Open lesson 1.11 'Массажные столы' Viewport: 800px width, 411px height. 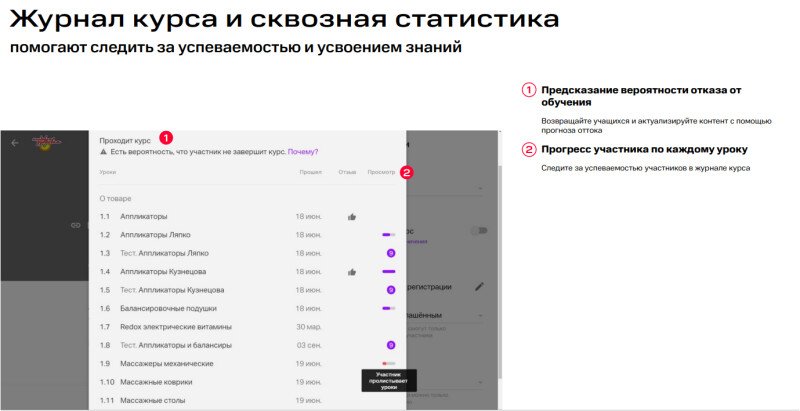click(x=153, y=400)
